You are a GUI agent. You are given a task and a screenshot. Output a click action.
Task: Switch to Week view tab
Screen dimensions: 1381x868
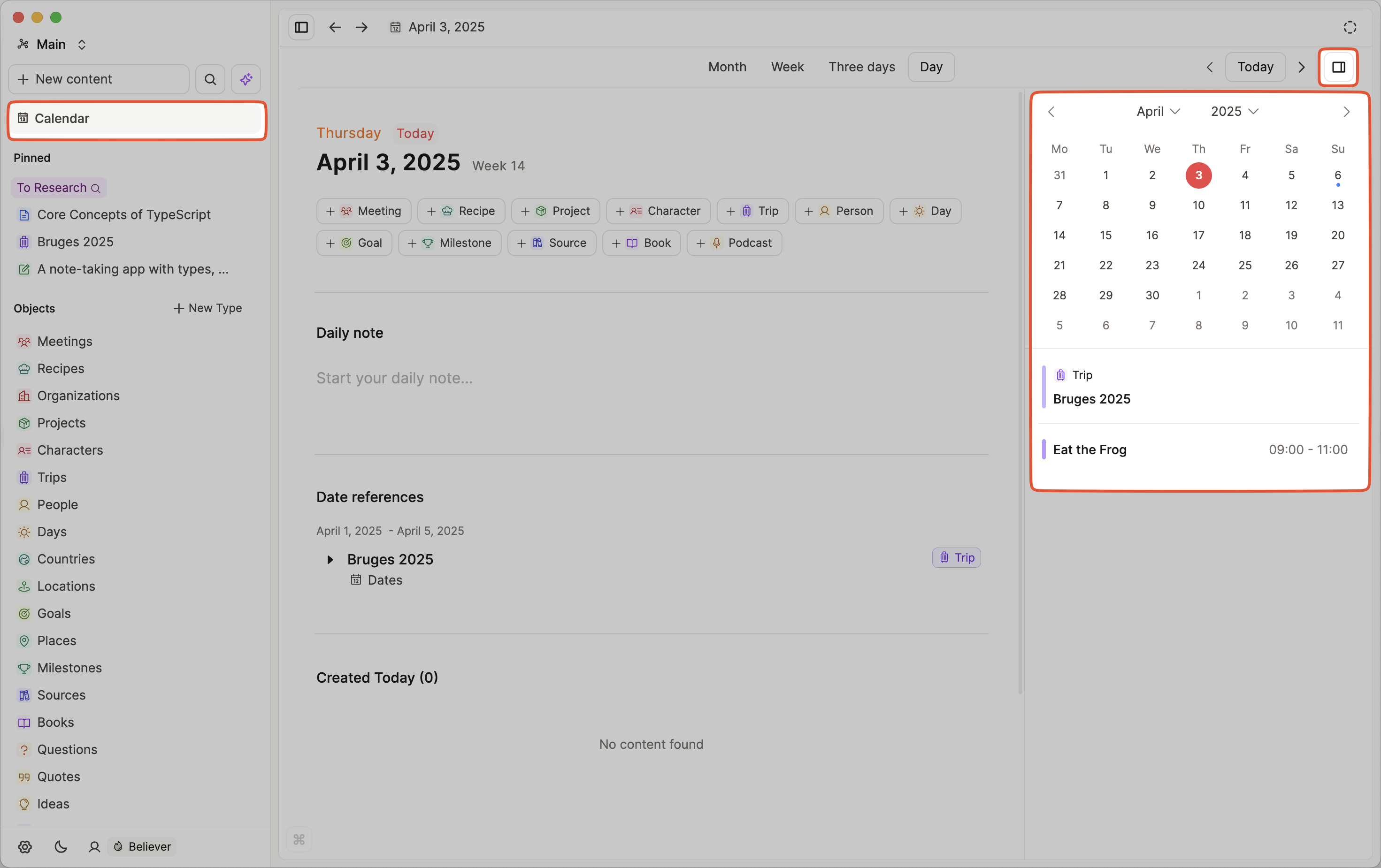coord(787,67)
